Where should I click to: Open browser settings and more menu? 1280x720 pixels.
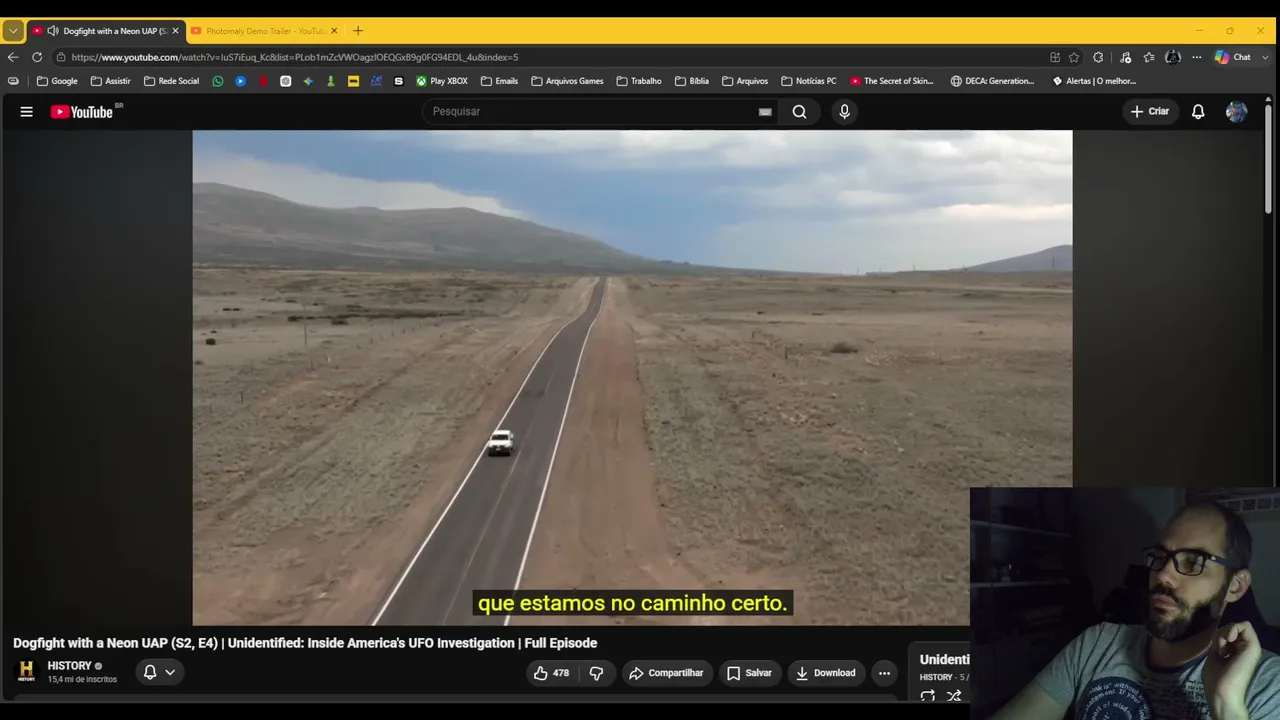click(x=1197, y=57)
